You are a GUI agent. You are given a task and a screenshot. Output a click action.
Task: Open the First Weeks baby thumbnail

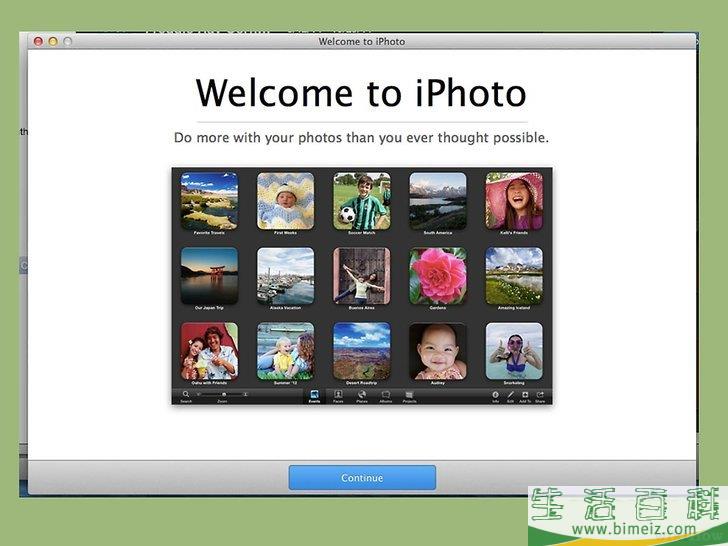click(x=286, y=201)
